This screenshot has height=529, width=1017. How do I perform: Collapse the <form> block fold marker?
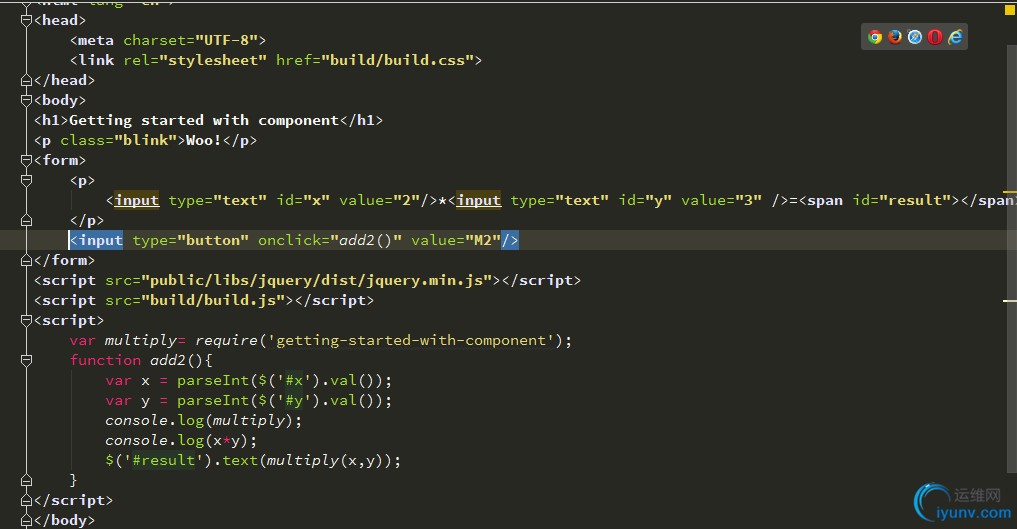(x=27, y=160)
